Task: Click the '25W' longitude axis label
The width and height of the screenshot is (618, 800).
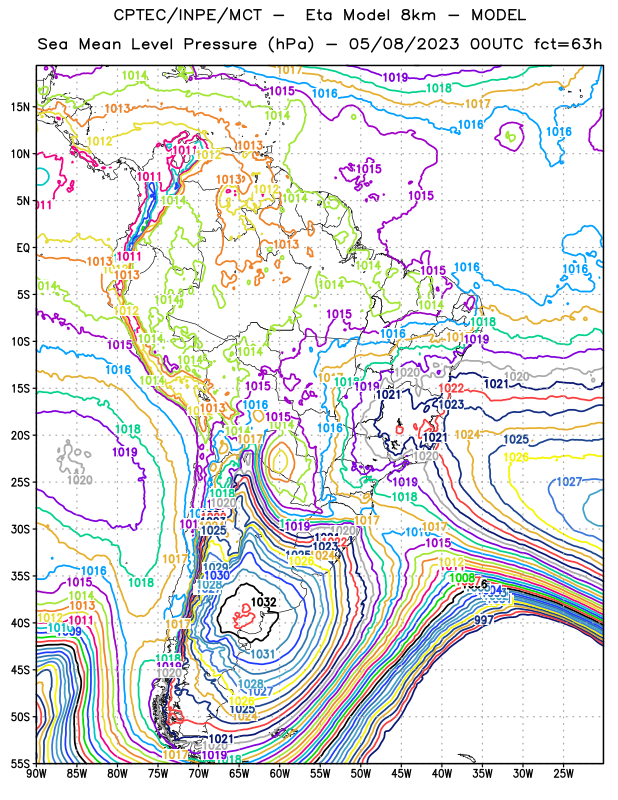Action: 564,774
